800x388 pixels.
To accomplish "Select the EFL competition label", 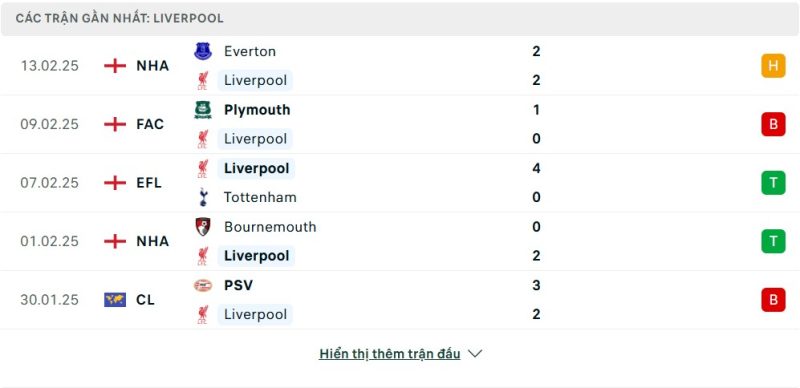I will click(149, 183).
